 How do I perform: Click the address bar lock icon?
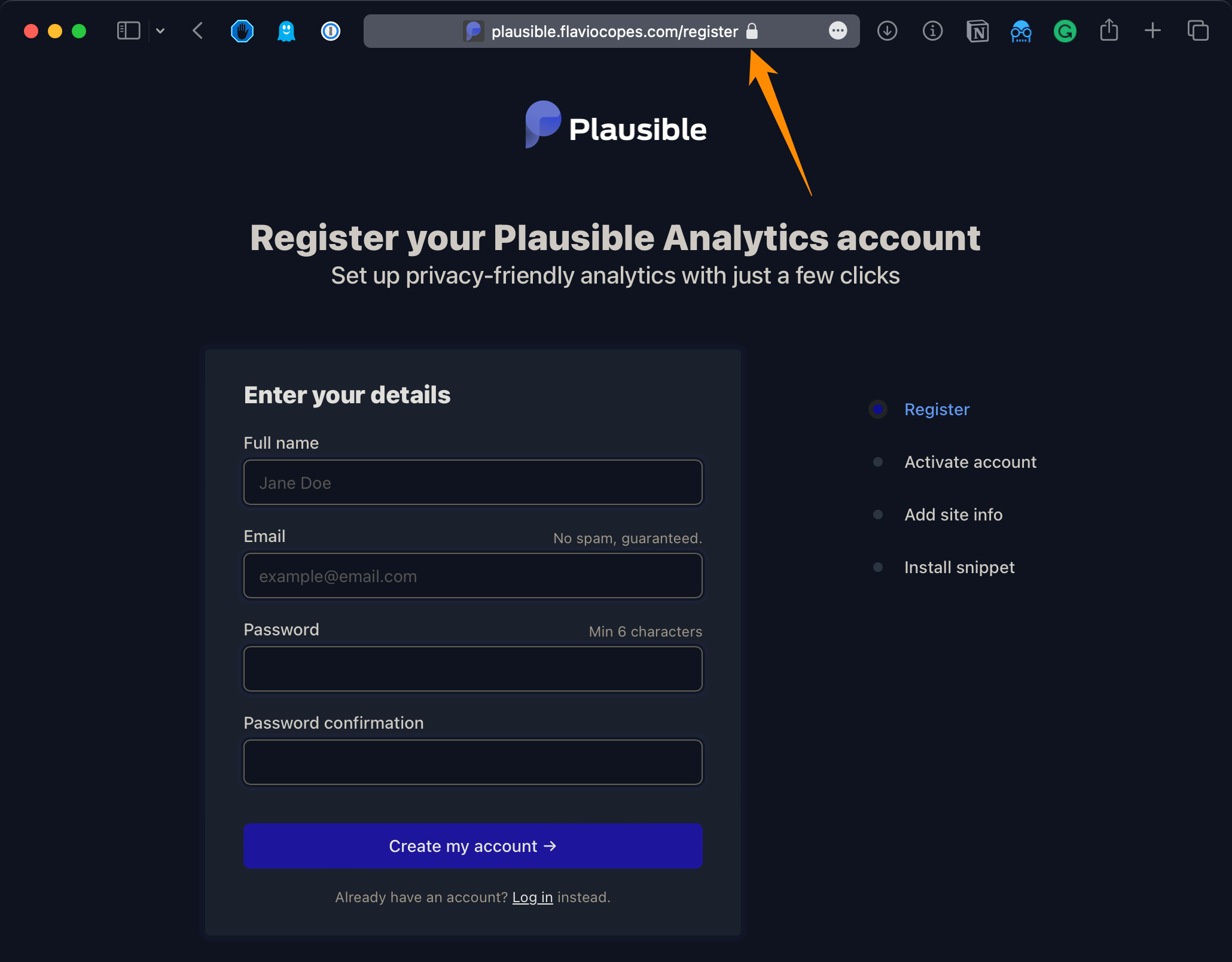pos(752,31)
